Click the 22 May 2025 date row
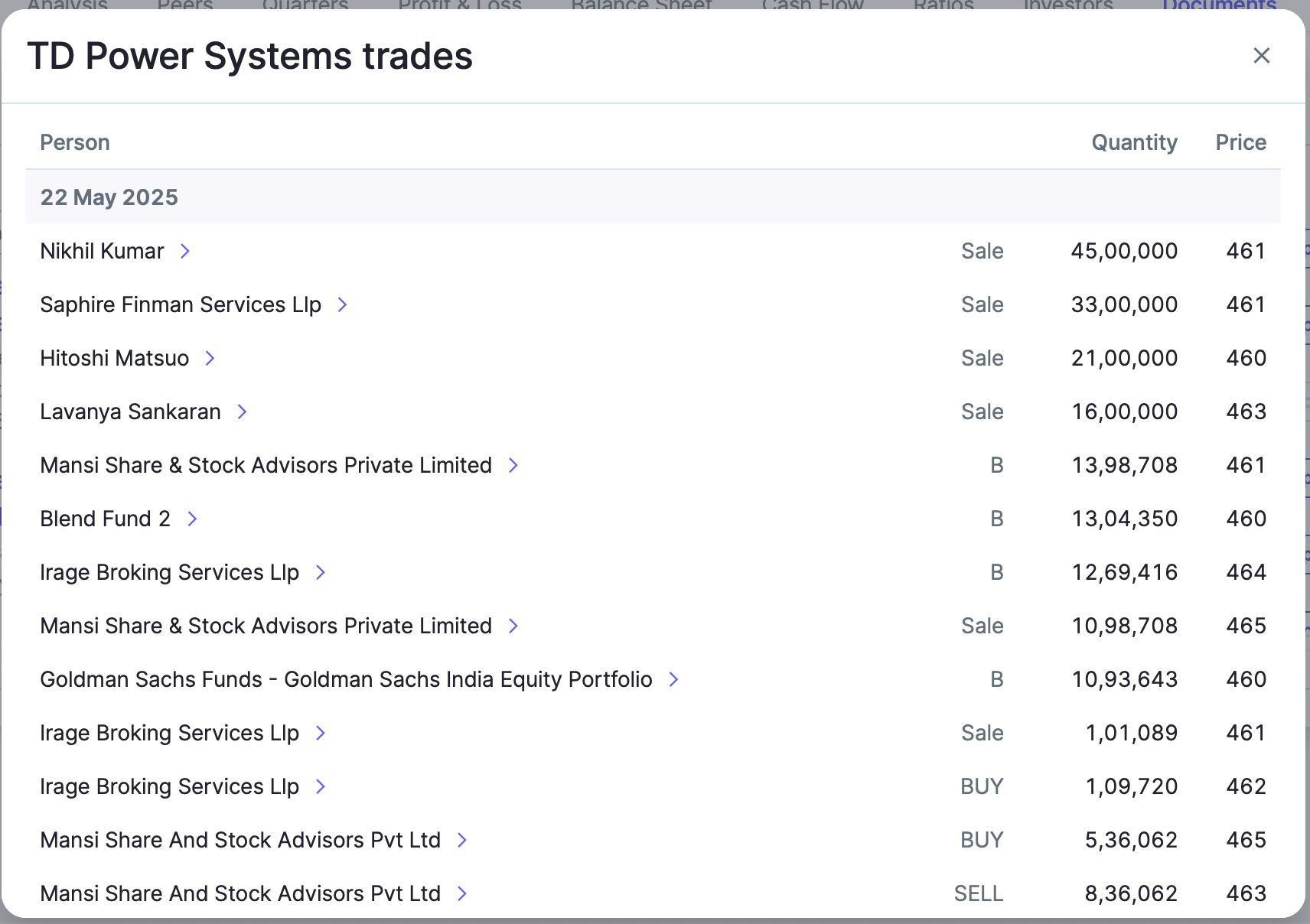1310x924 pixels. pos(653,197)
